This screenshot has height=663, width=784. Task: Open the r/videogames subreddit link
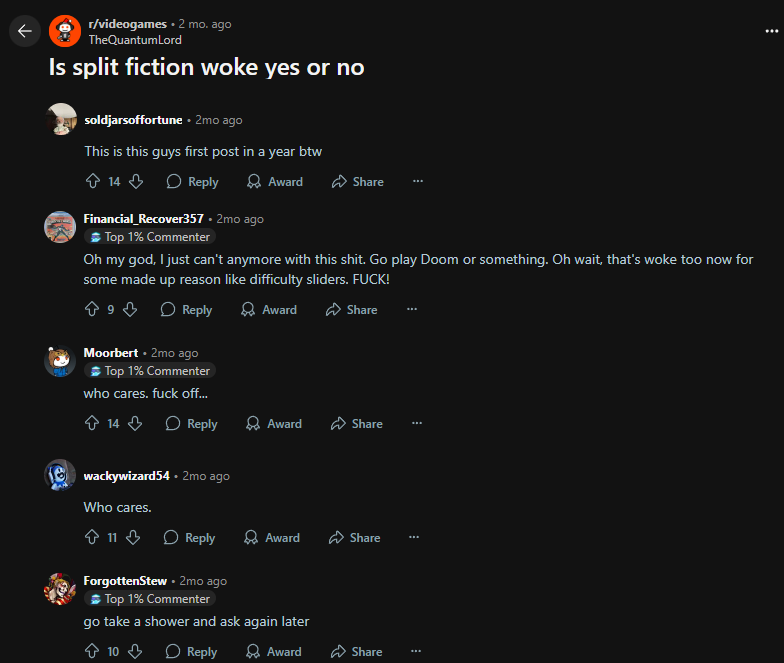coord(128,24)
